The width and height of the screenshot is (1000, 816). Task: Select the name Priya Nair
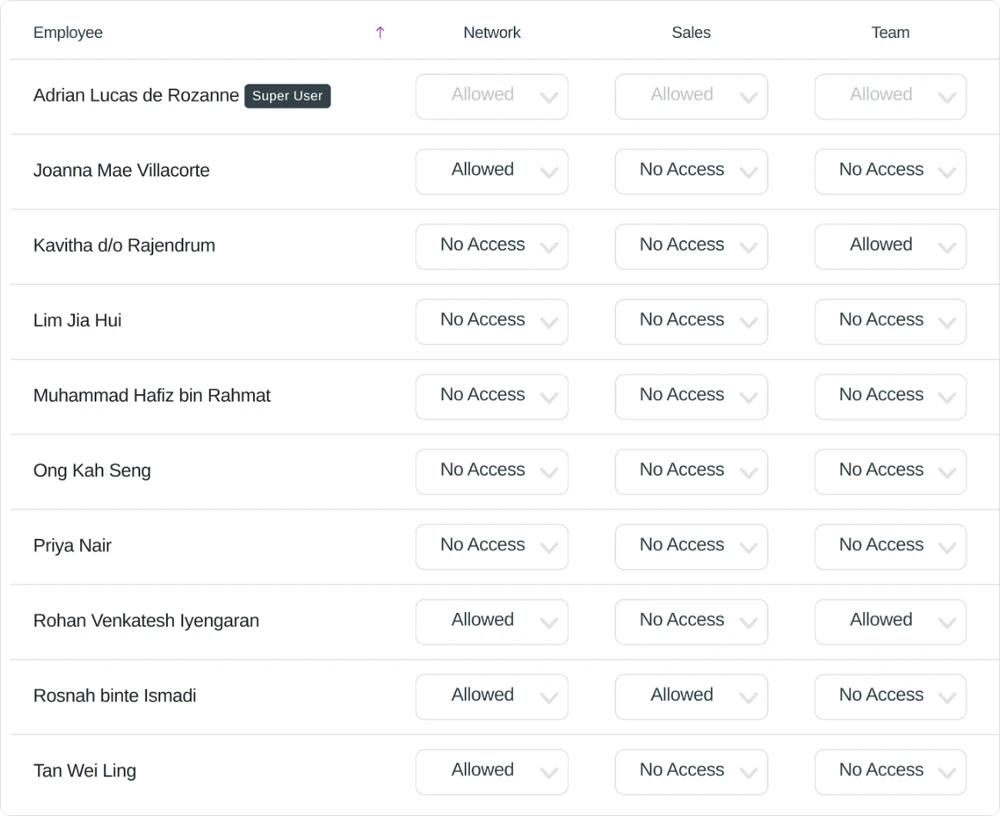72,545
